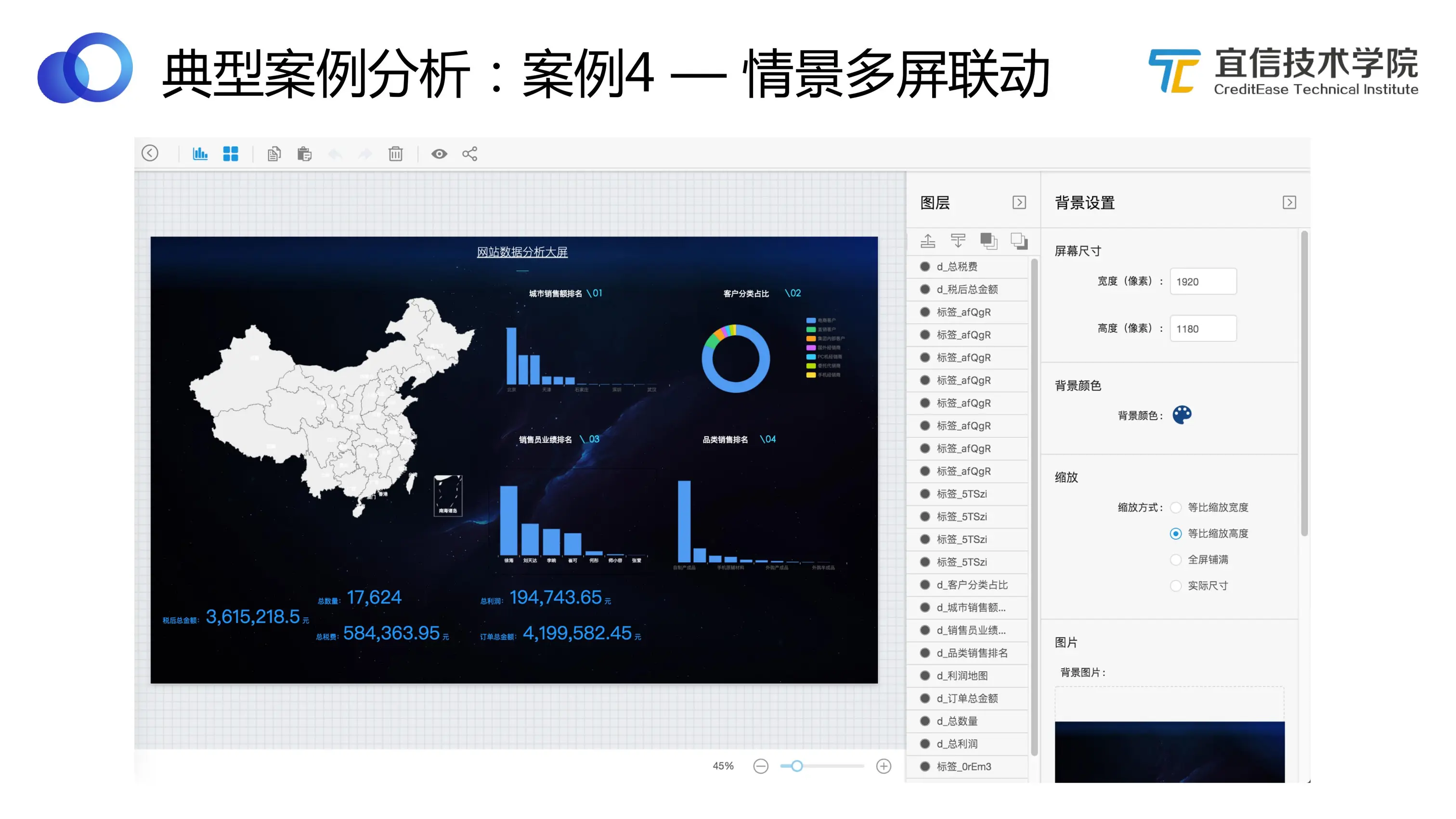
Task: Preview dashboard with eye icon
Action: (439, 154)
